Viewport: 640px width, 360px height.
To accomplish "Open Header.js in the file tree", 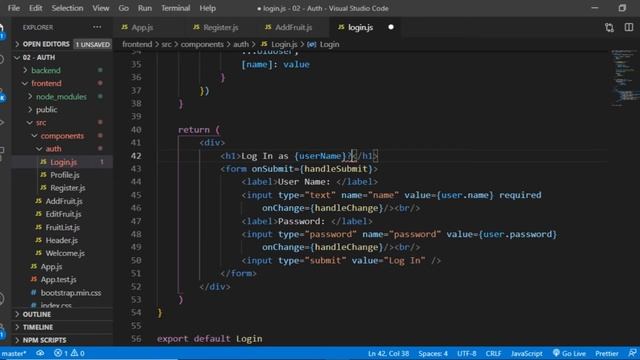I will click(61, 240).
